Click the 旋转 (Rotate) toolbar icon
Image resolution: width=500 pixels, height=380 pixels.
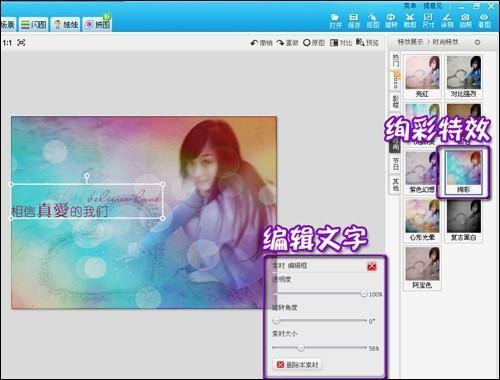coord(391,21)
